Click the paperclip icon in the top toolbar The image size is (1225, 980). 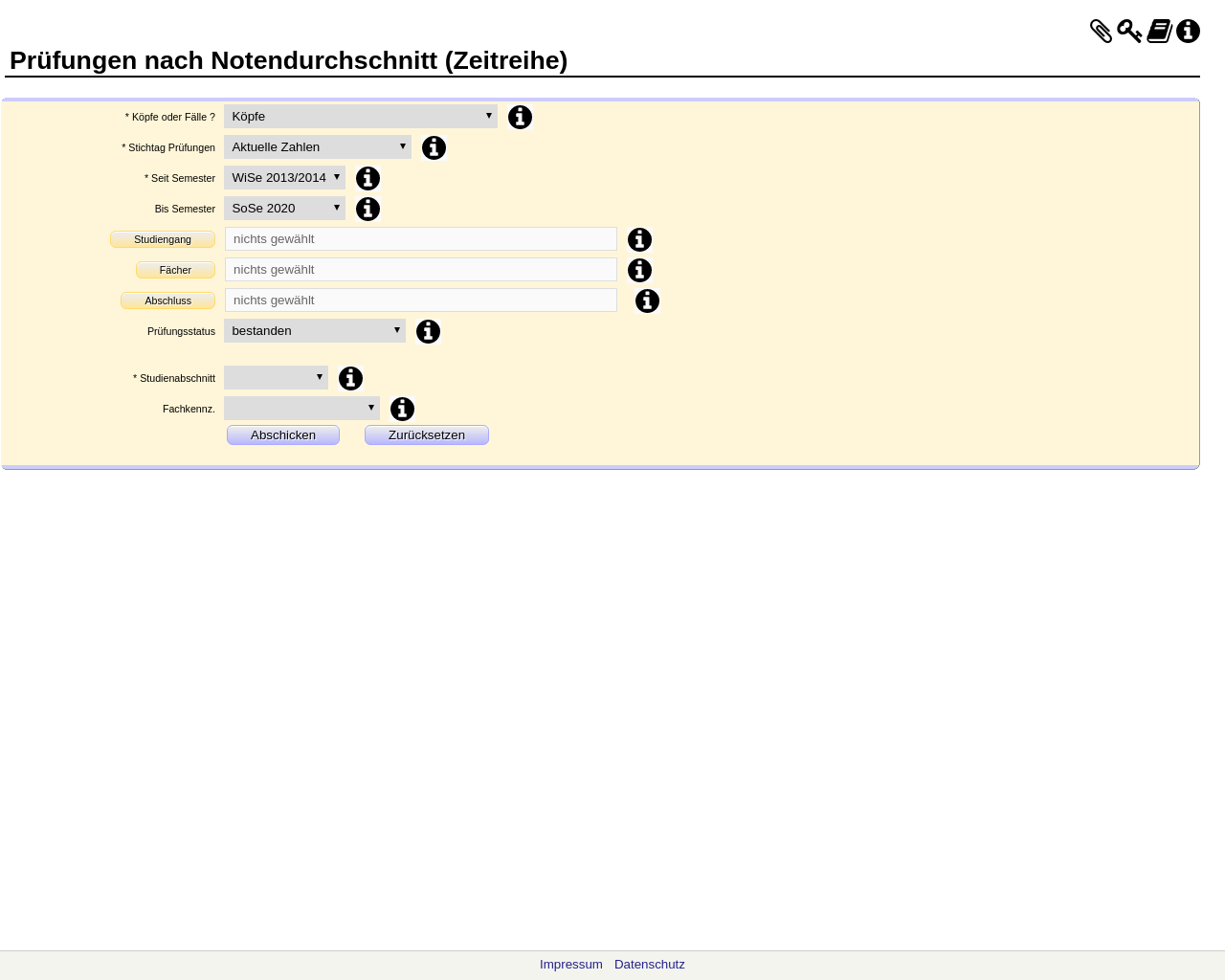click(x=1101, y=32)
